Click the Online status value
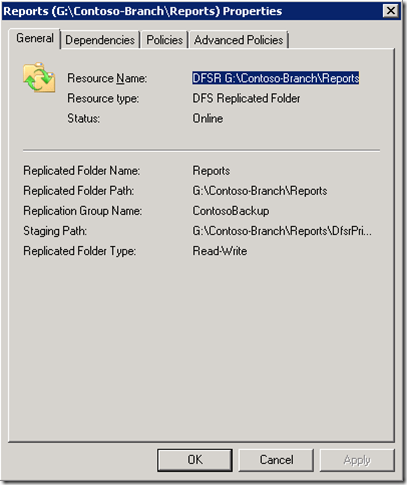This screenshot has width=407, height=485. (x=208, y=118)
